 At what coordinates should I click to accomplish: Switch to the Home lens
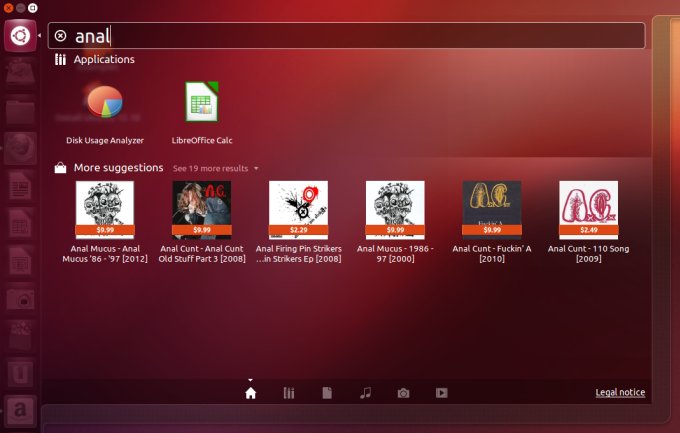(x=251, y=393)
